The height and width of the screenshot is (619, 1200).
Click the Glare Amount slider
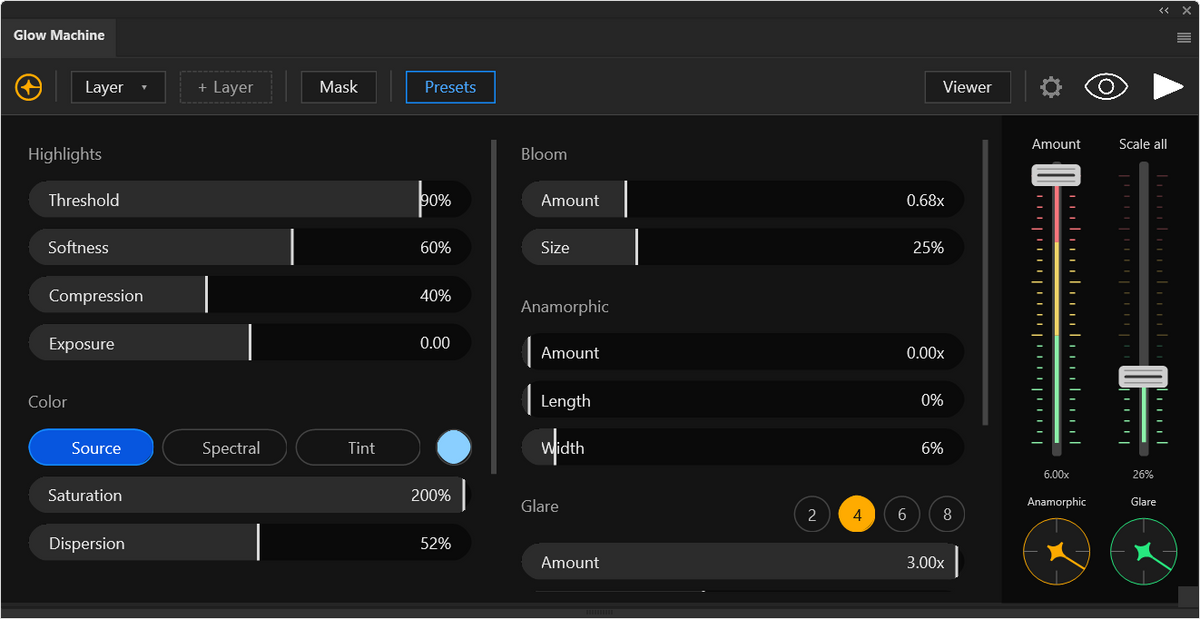pyautogui.click(x=743, y=562)
